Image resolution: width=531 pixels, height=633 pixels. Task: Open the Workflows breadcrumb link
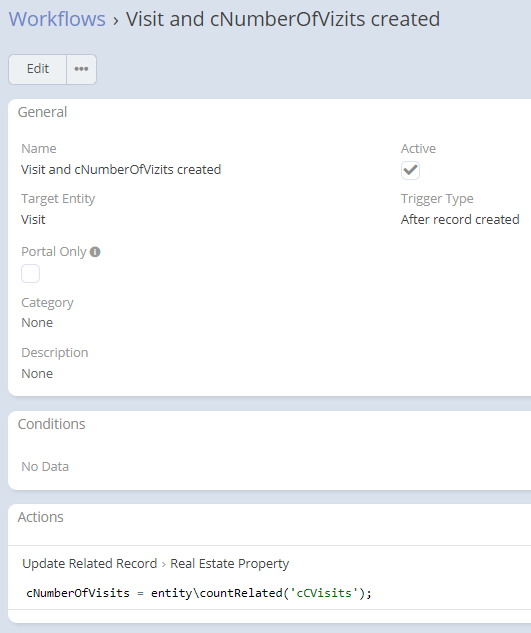[57, 19]
